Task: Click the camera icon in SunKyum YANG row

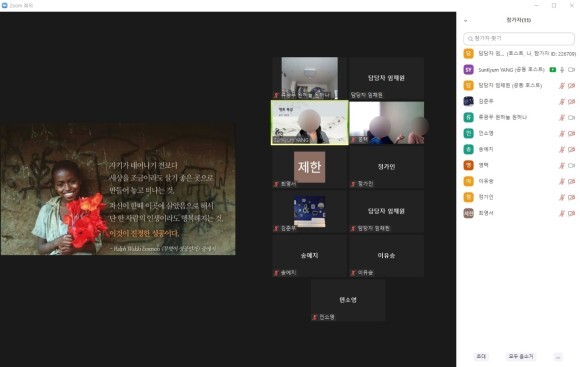Action: (571, 70)
